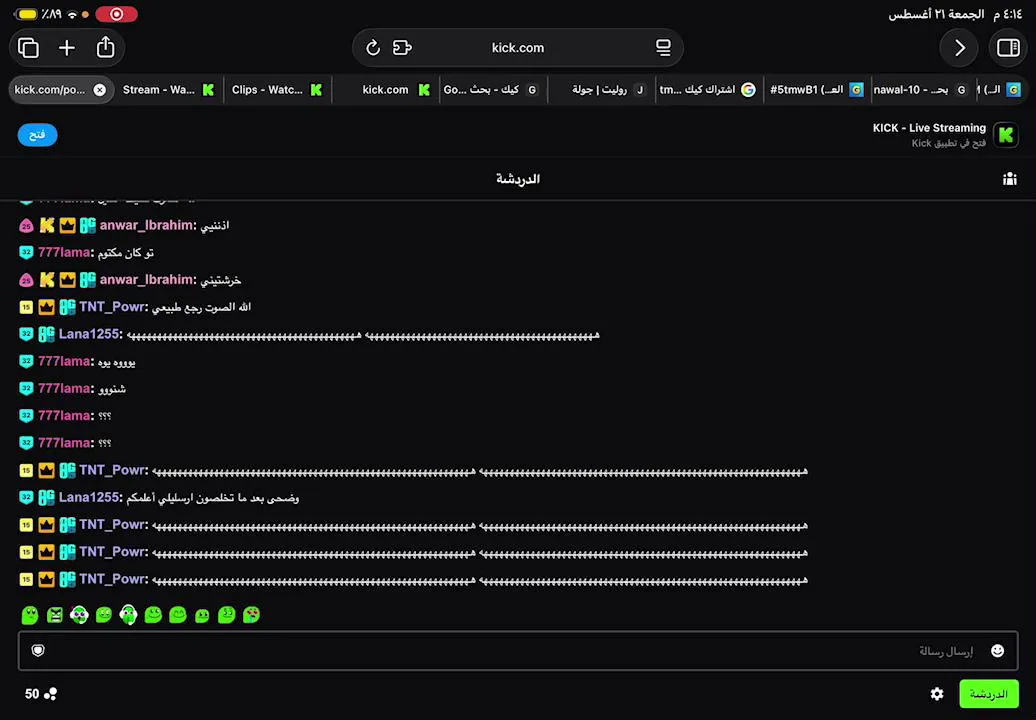Image resolution: width=1036 pixels, height=720 pixels.
Task: Click the date الجمعة ٢١ أغسطس in status bar
Action: click(x=936, y=14)
